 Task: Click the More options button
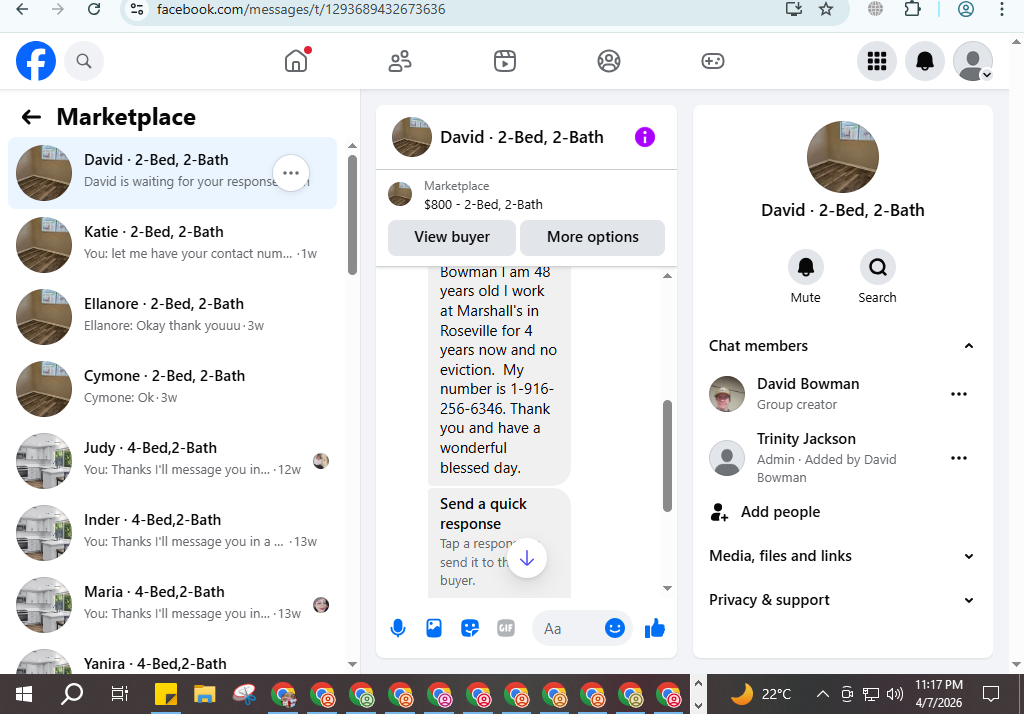[x=592, y=237]
